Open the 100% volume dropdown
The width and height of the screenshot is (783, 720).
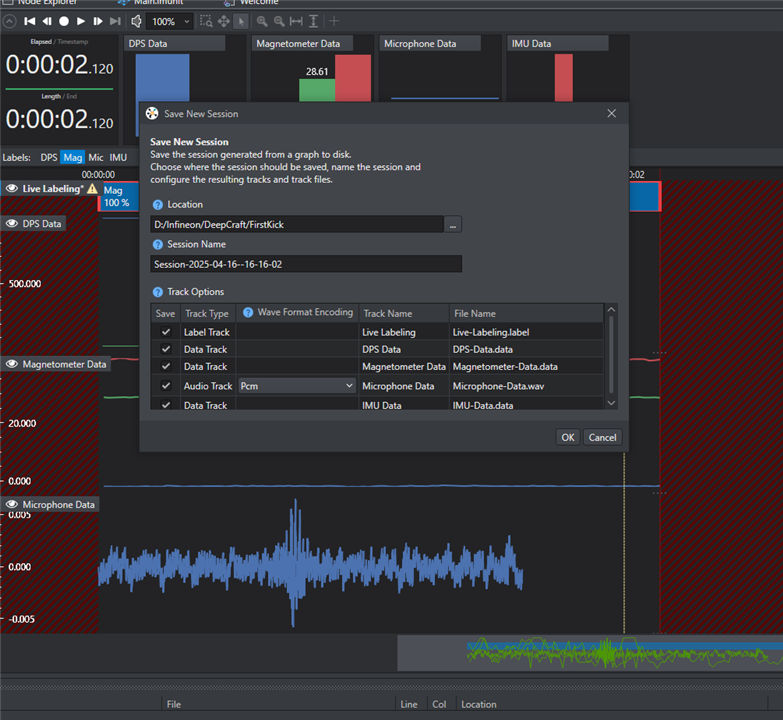pyautogui.click(x=170, y=21)
